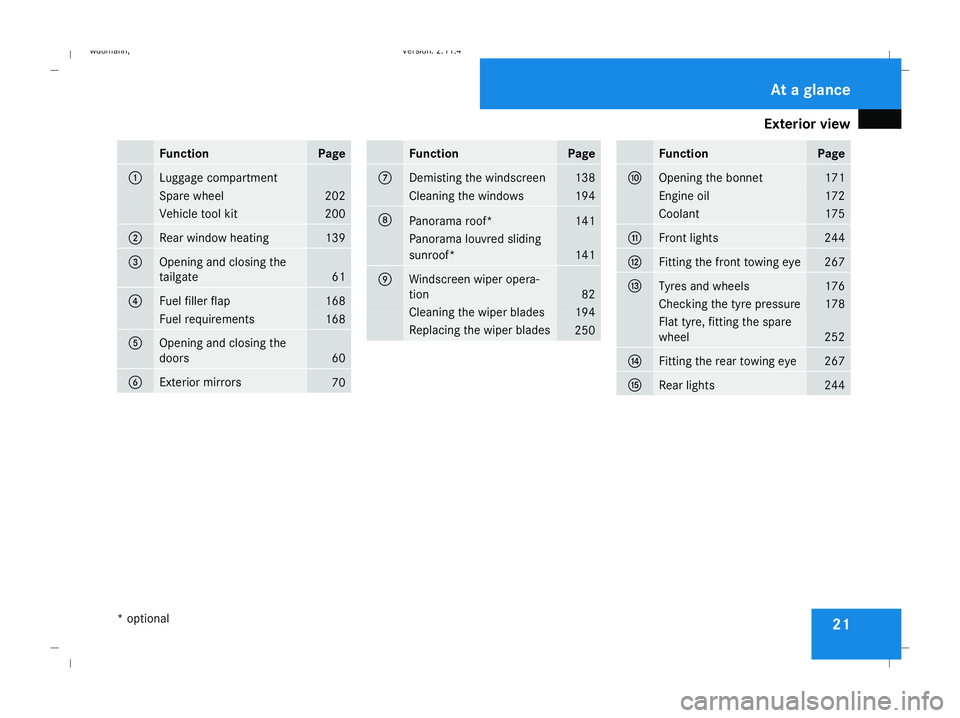Select the 'At a glance' header tab
The height and width of the screenshot is (718, 960).
[x=690, y=84]
